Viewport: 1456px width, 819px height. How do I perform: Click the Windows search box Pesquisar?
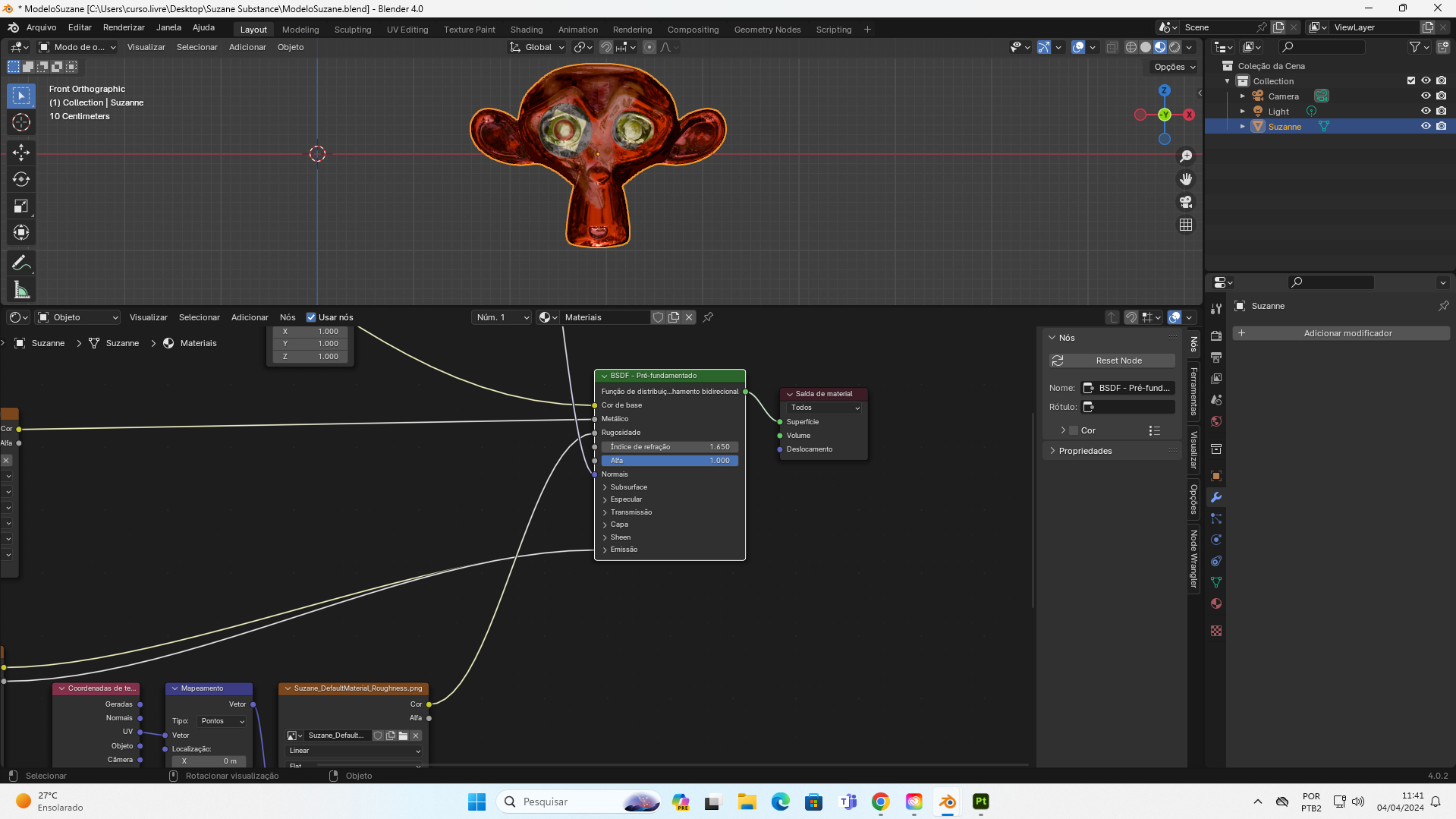(x=577, y=802)
